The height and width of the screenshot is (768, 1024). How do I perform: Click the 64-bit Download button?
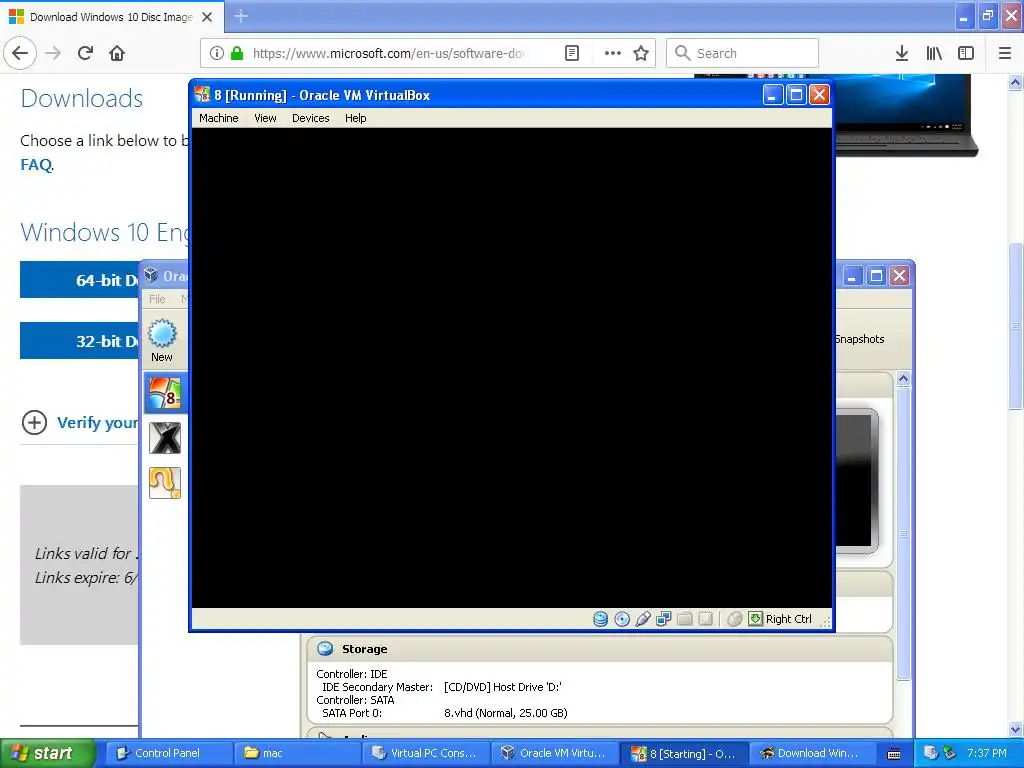79,280
